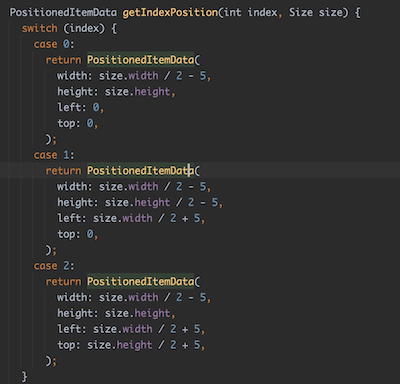400x384 pixels.
Task: Click the closing ');' of case 2
Action: [x=51, y=361]
